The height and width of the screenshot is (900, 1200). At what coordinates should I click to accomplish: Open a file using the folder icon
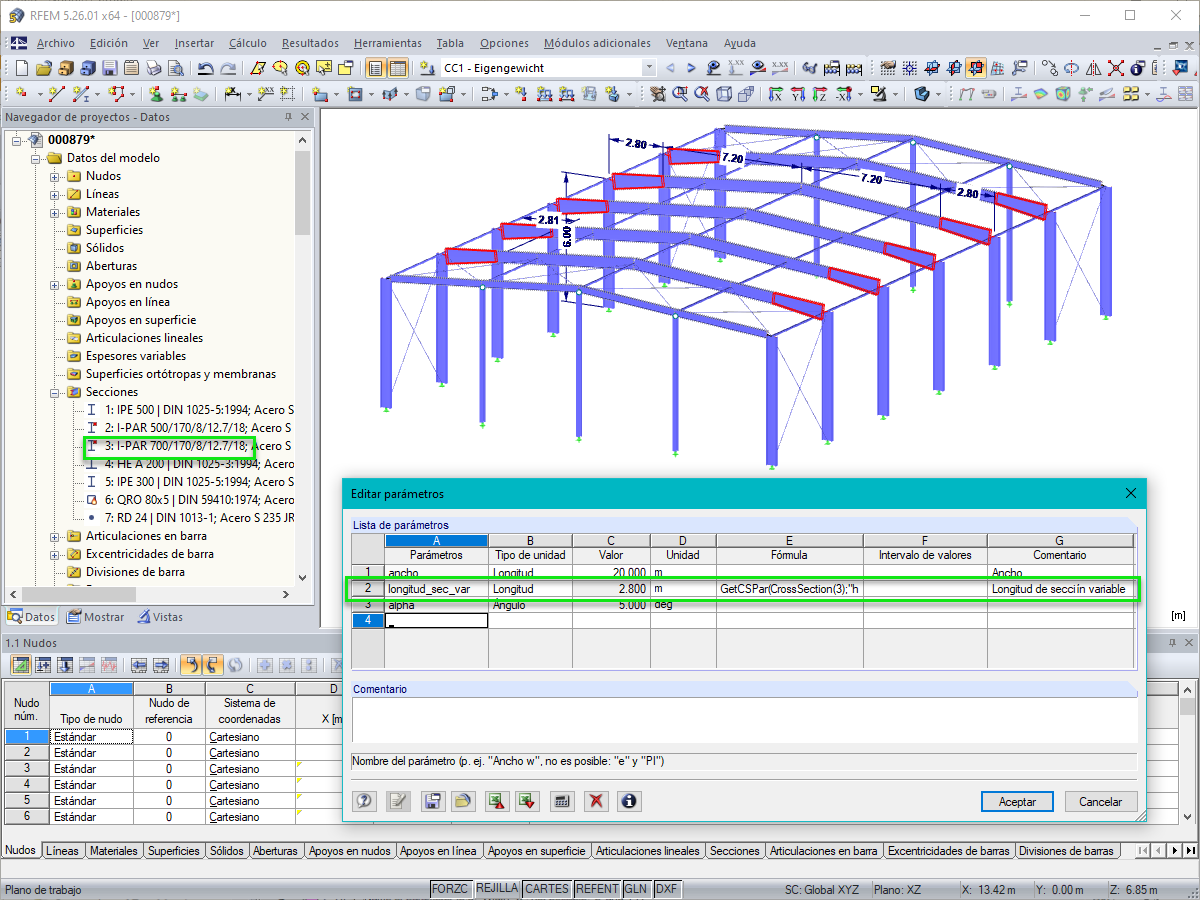click(x=43, y=69)
